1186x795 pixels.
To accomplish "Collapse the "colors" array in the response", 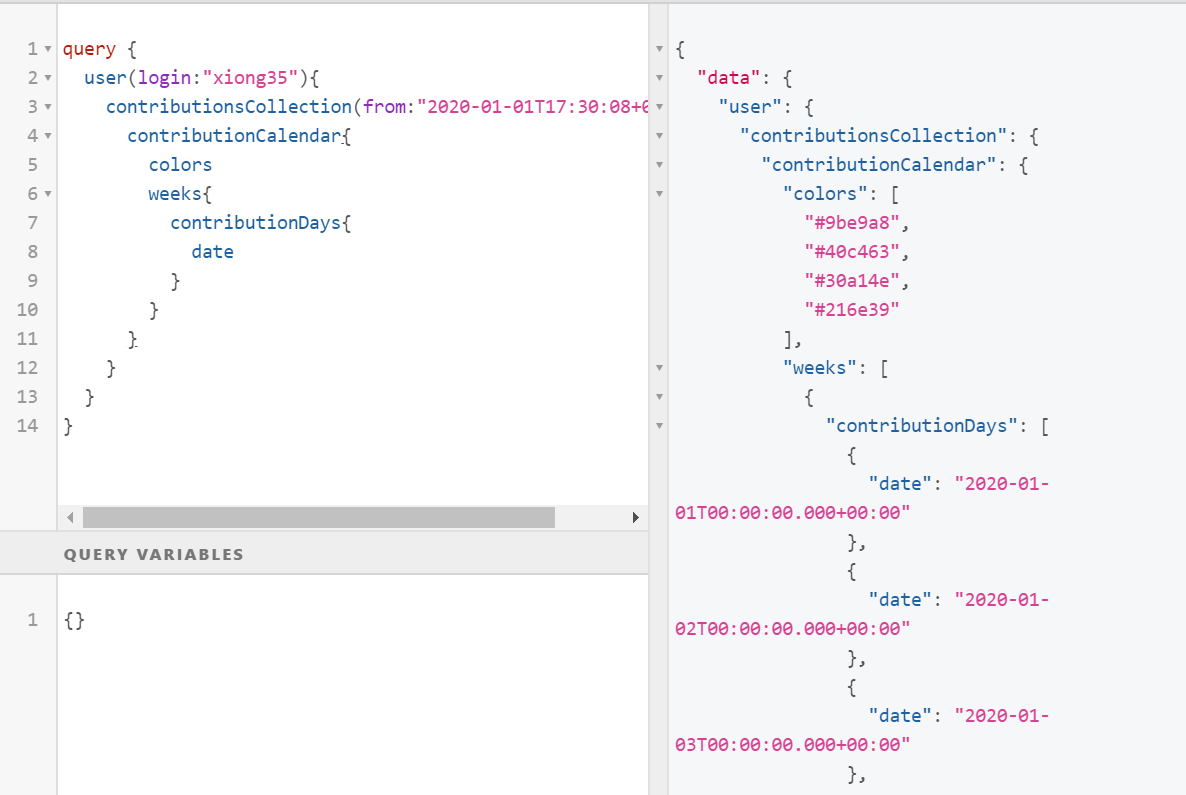I will click(660, 193).
